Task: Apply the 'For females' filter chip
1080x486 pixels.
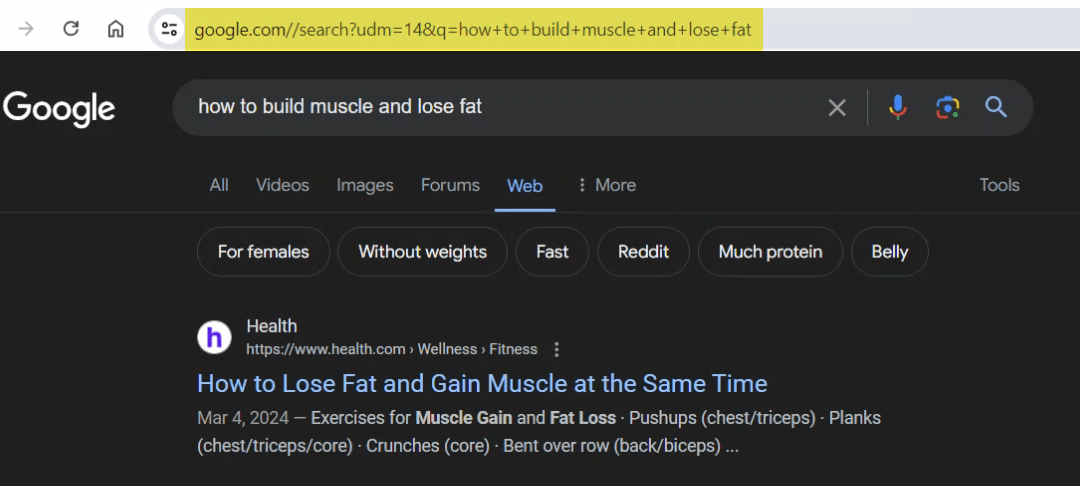Action: click(263, 252)
